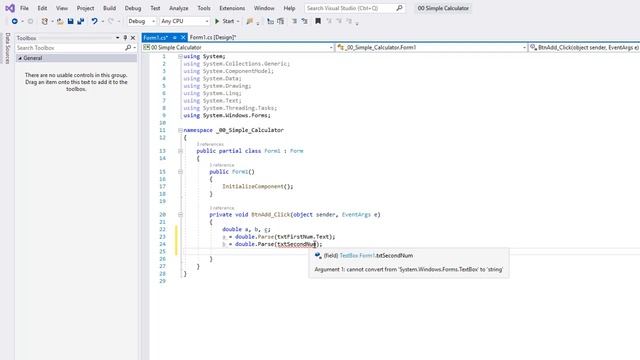Undo the last edit with the Undo icon
This screenshot has height=360, width=640.
click(x=94, y=21)
